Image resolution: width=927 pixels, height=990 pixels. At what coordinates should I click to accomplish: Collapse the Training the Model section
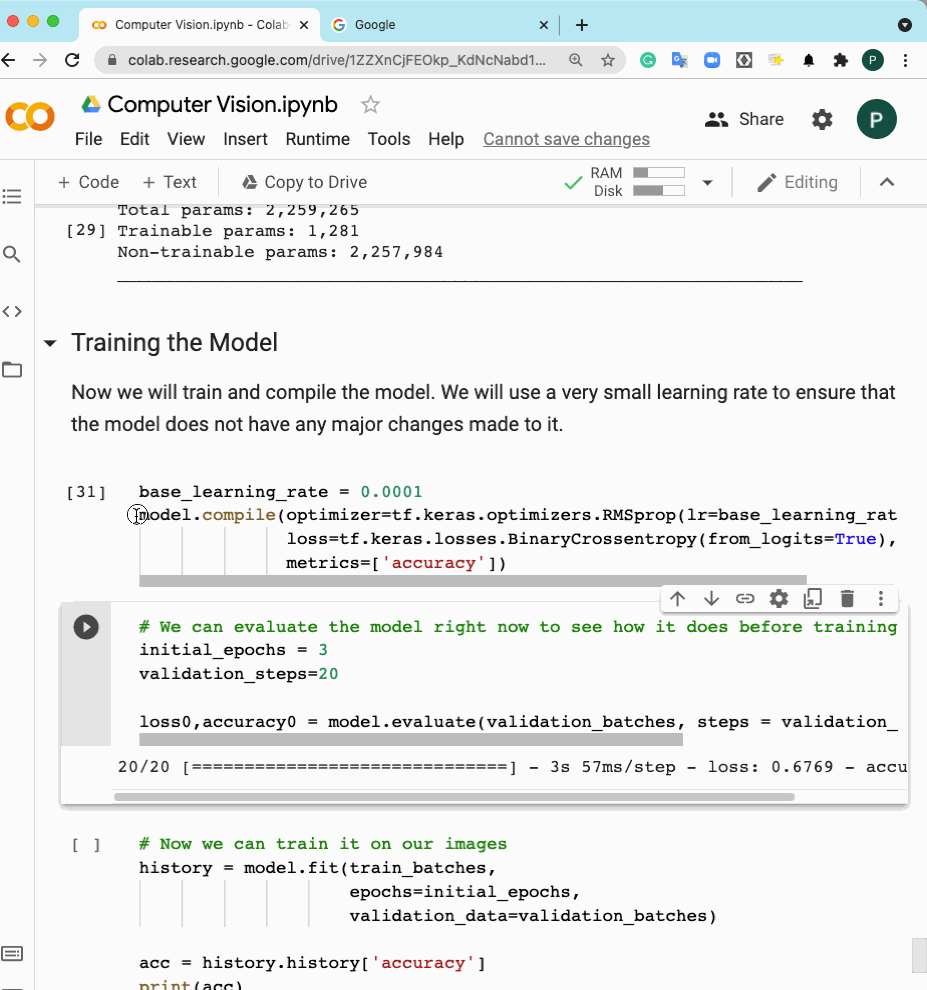pyautogui.click(x=50, y=343)
